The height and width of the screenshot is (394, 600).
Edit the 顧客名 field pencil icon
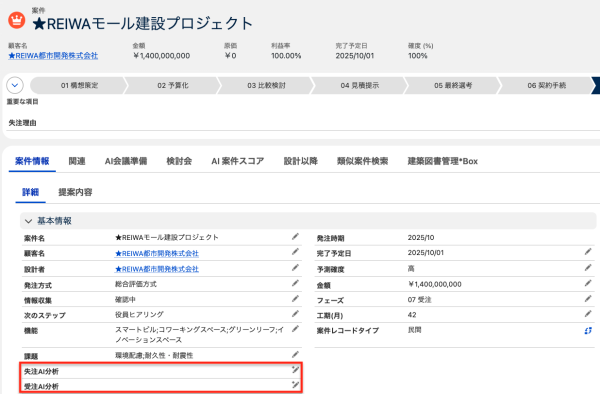point(295,252)
